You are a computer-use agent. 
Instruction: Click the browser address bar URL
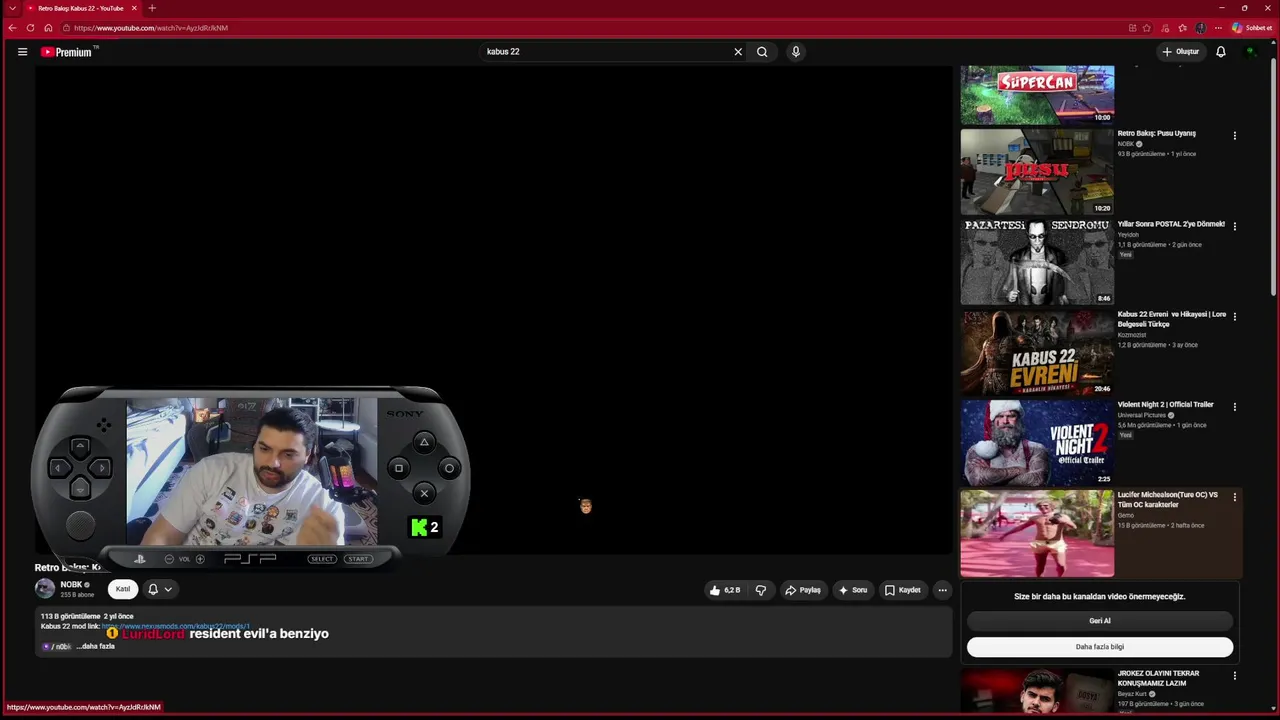(x=151, y=28)
